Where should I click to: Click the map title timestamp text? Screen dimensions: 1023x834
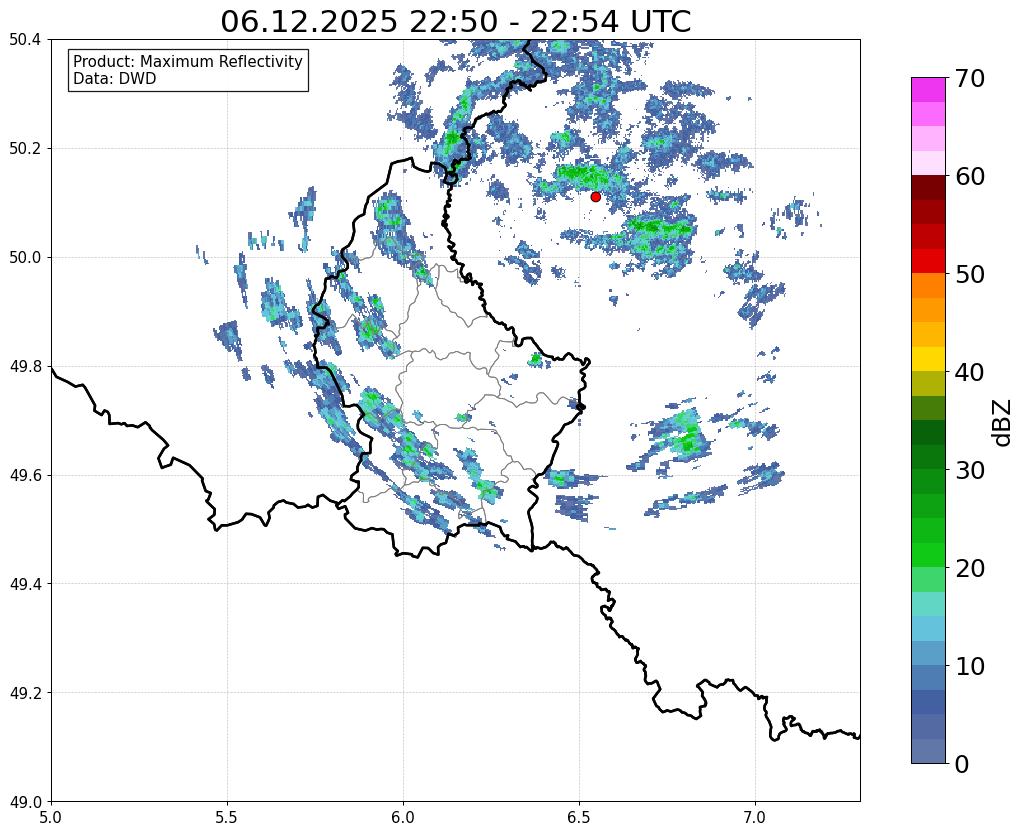(455, 22)
